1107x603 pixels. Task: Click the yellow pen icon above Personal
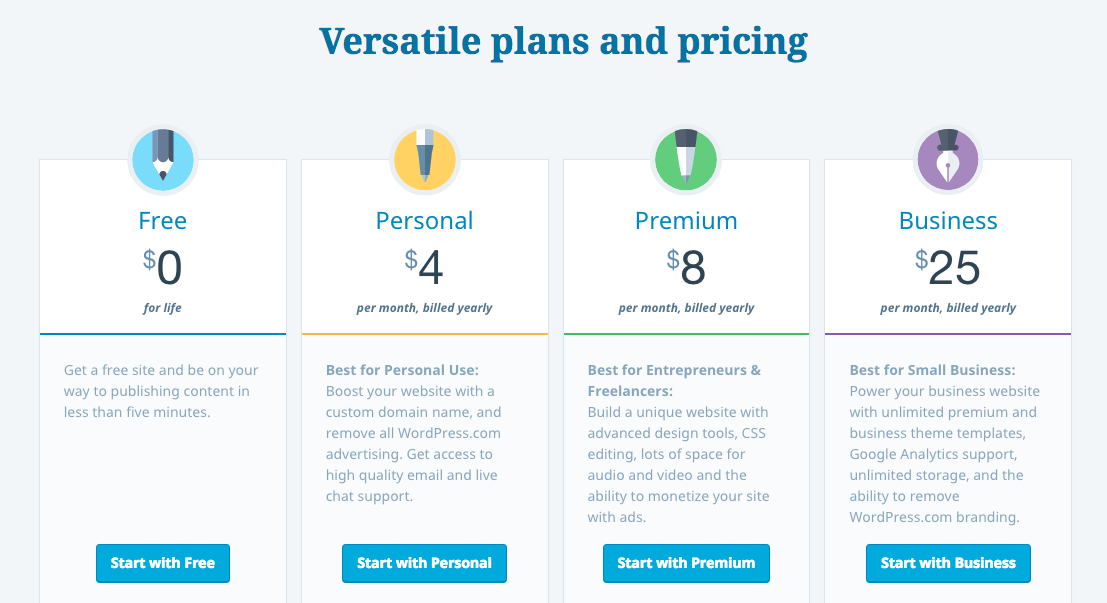click(x=424, y=161)
